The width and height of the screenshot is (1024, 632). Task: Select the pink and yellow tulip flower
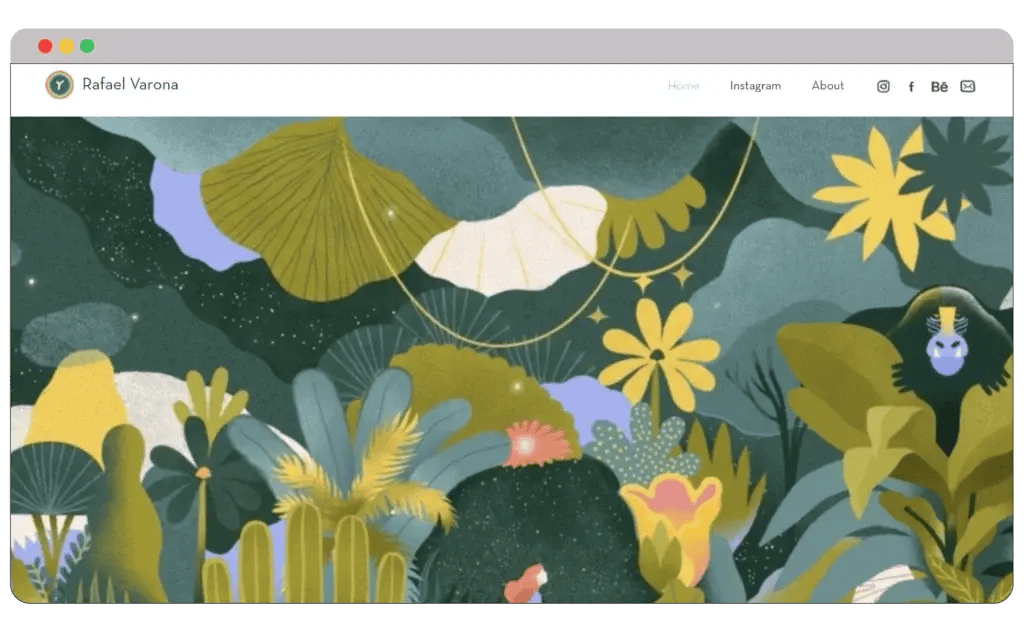(x=670, y=510)
